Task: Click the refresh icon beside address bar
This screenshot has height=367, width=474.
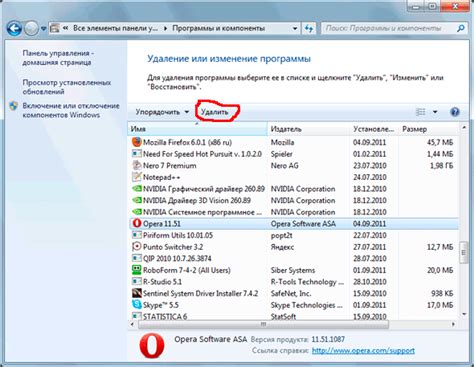Action: tap(309, 29)
